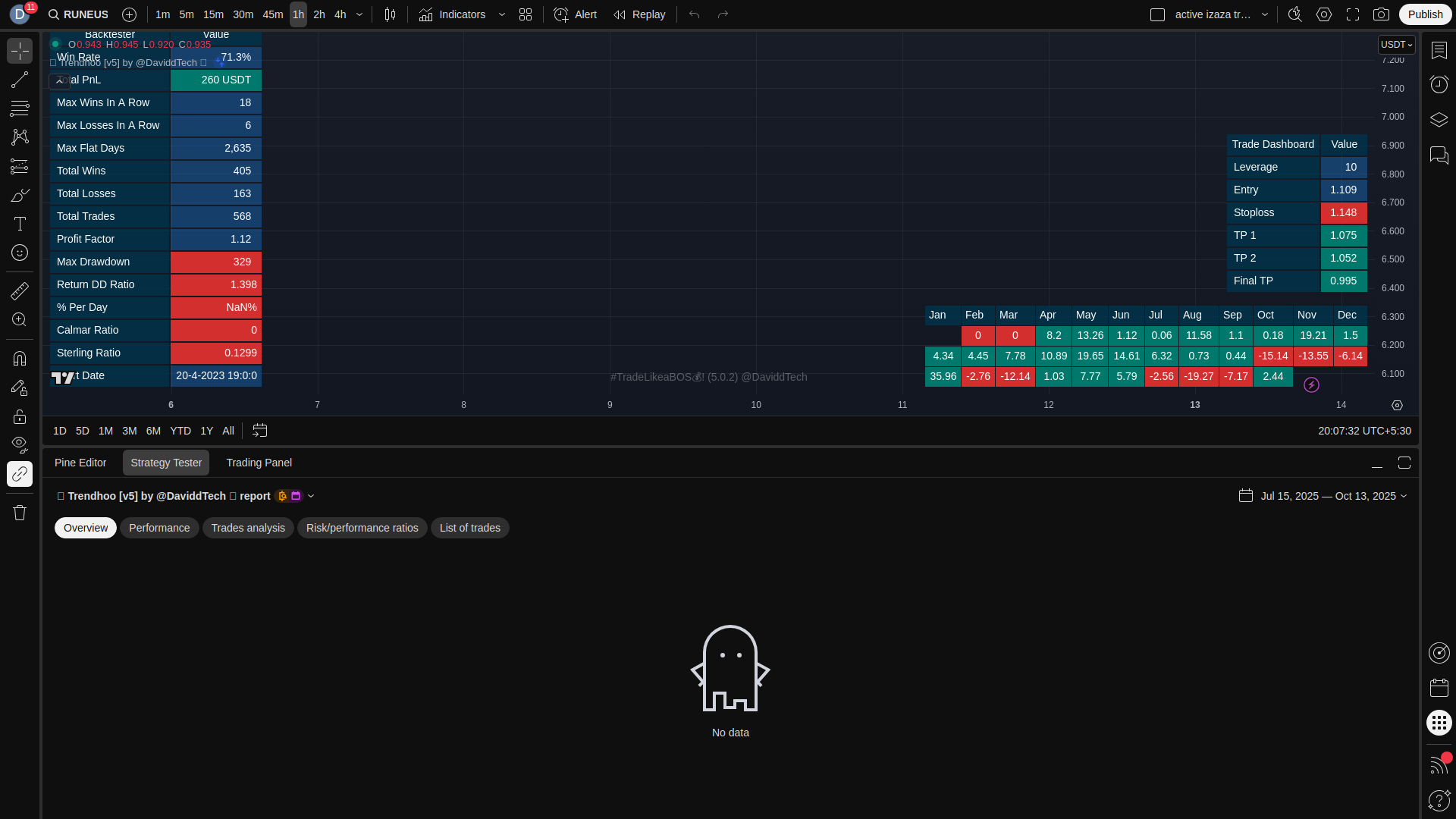Open the alerts clock panel icon
Viewport: 1456px width, 819px height.
click(1439, 84)
